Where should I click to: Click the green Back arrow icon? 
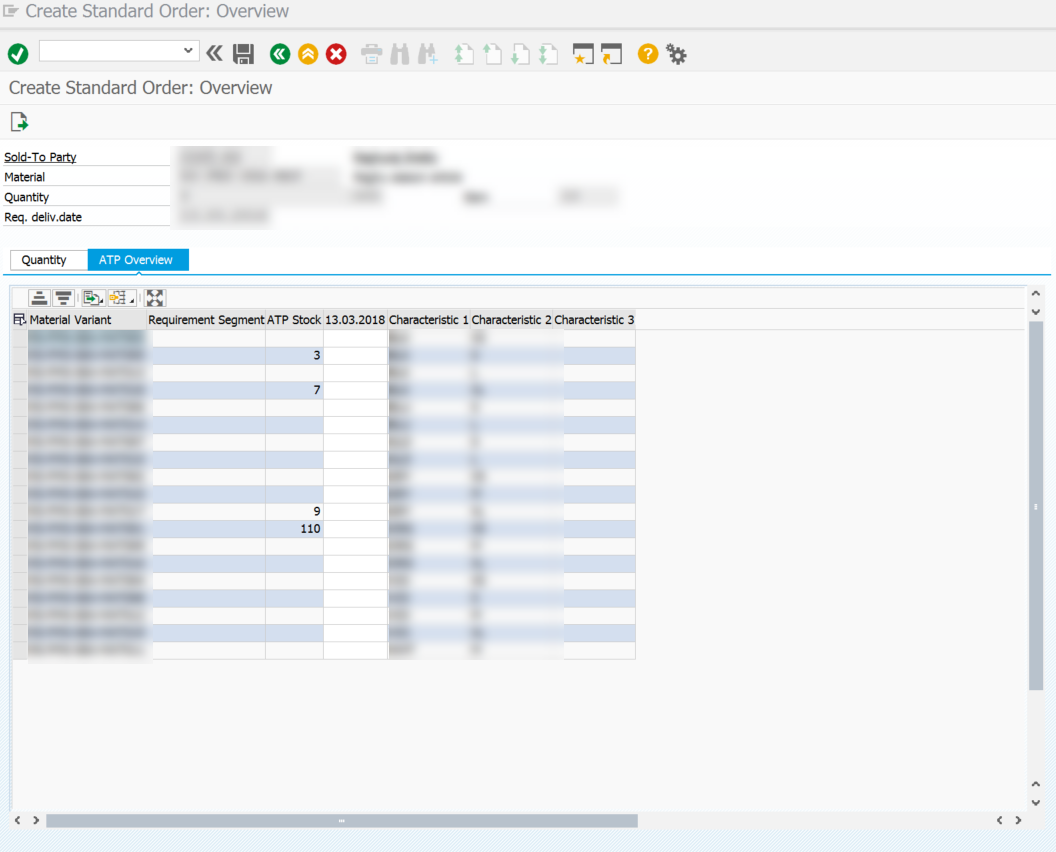(x=280, y=54)
